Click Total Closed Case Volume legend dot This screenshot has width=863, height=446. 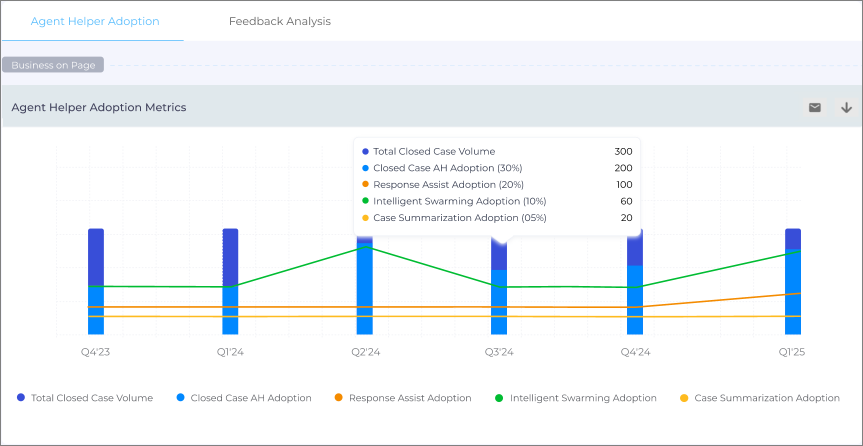(21, 398)
